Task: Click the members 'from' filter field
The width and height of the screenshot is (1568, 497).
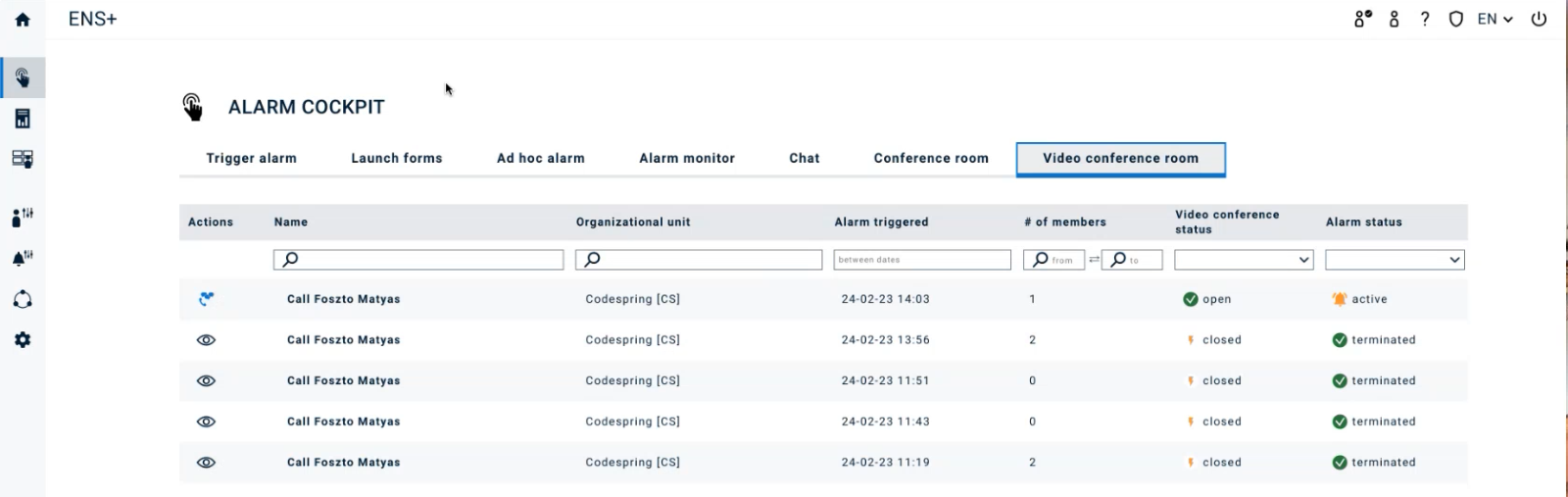Action: 1053,260
